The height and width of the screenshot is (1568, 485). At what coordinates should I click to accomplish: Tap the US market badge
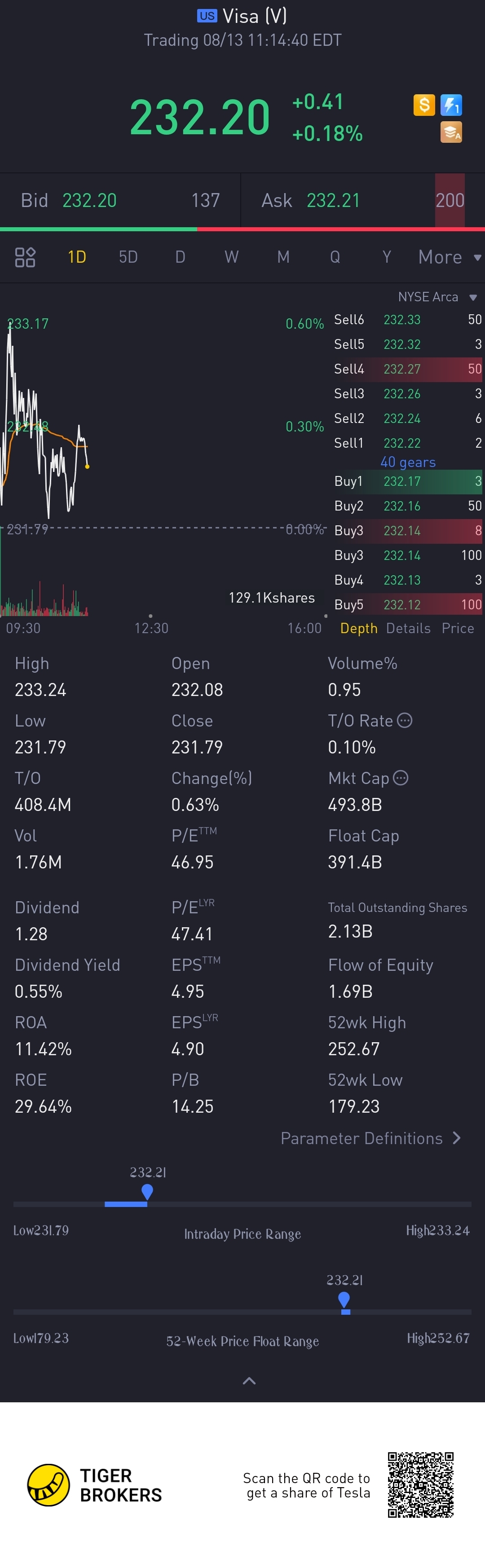click(x=207, y=16)
